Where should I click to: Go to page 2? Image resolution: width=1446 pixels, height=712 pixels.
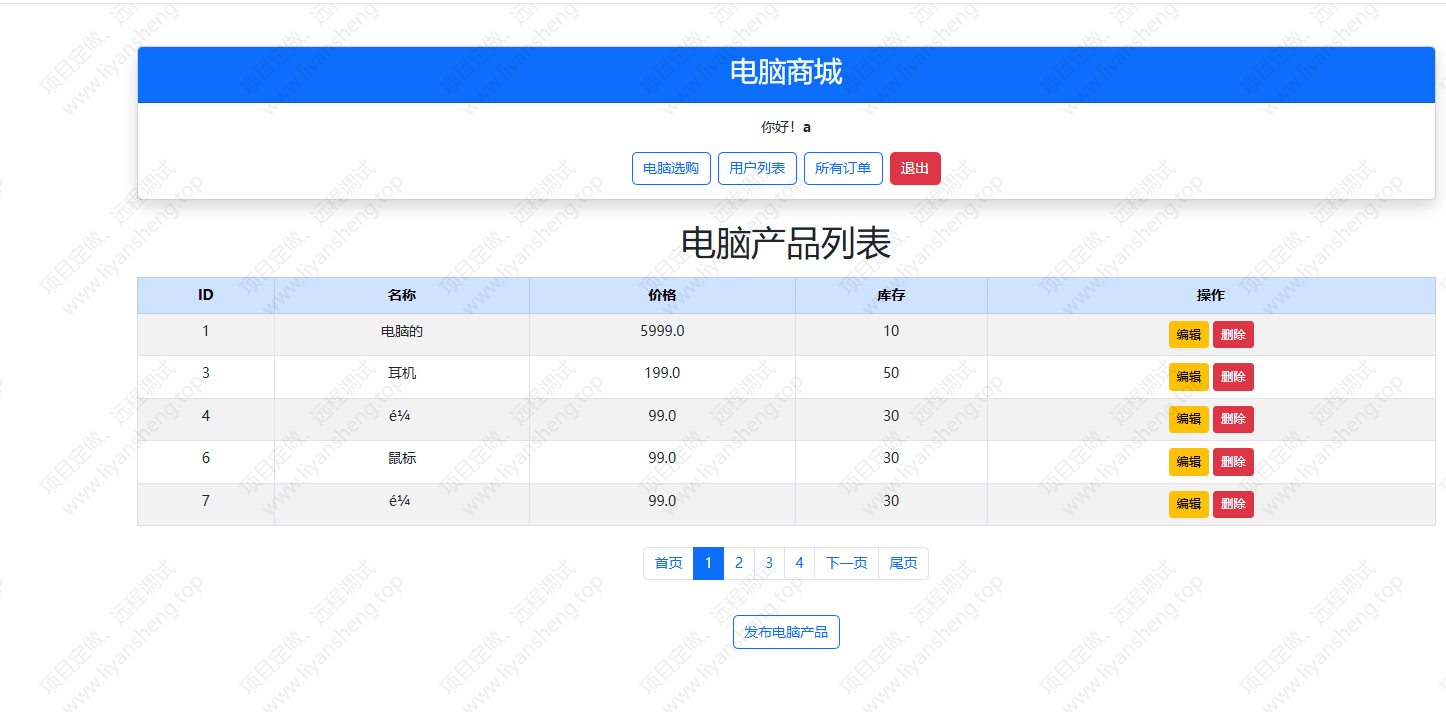[739, 563]
